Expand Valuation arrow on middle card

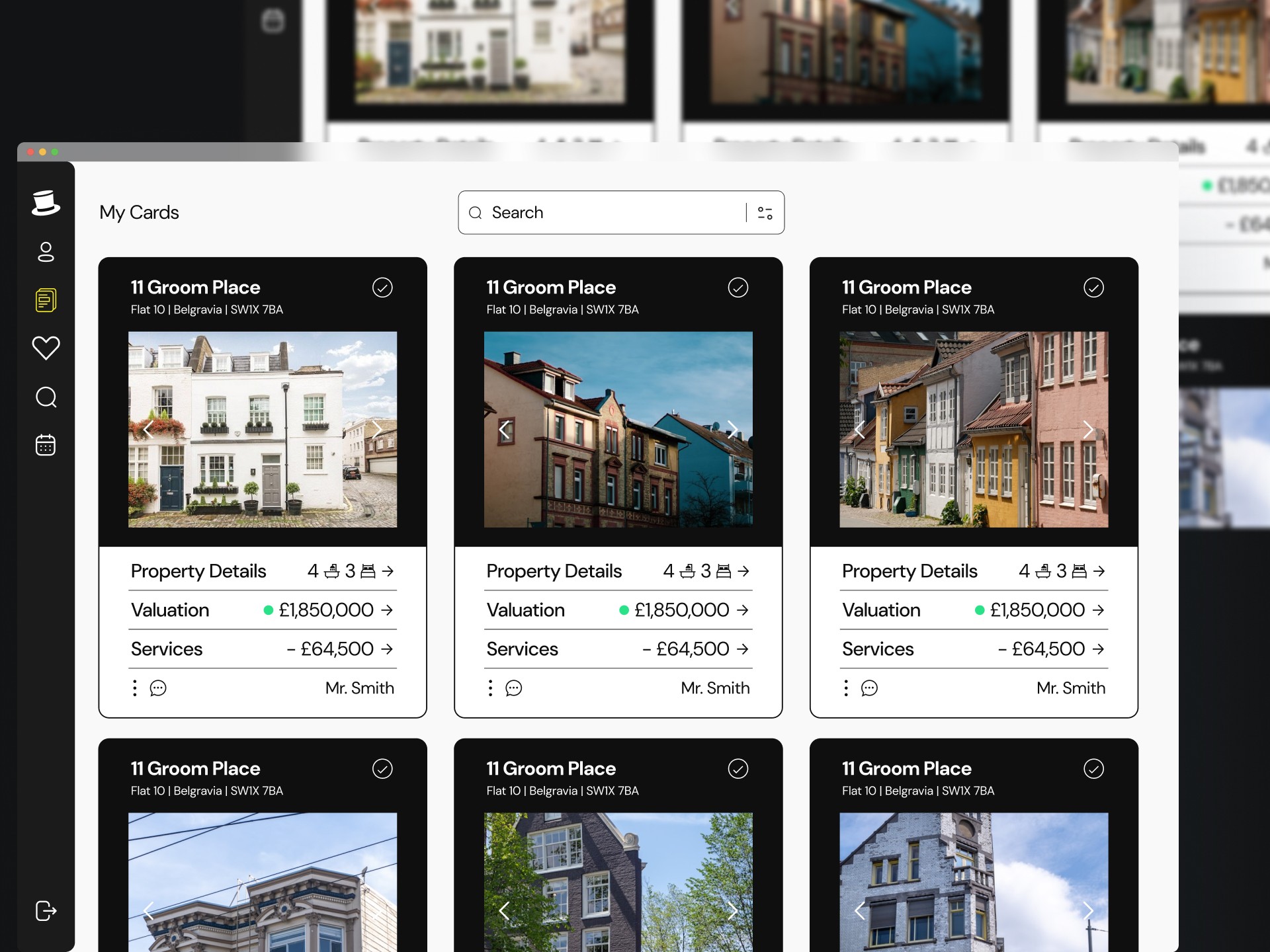pos(743,610)
